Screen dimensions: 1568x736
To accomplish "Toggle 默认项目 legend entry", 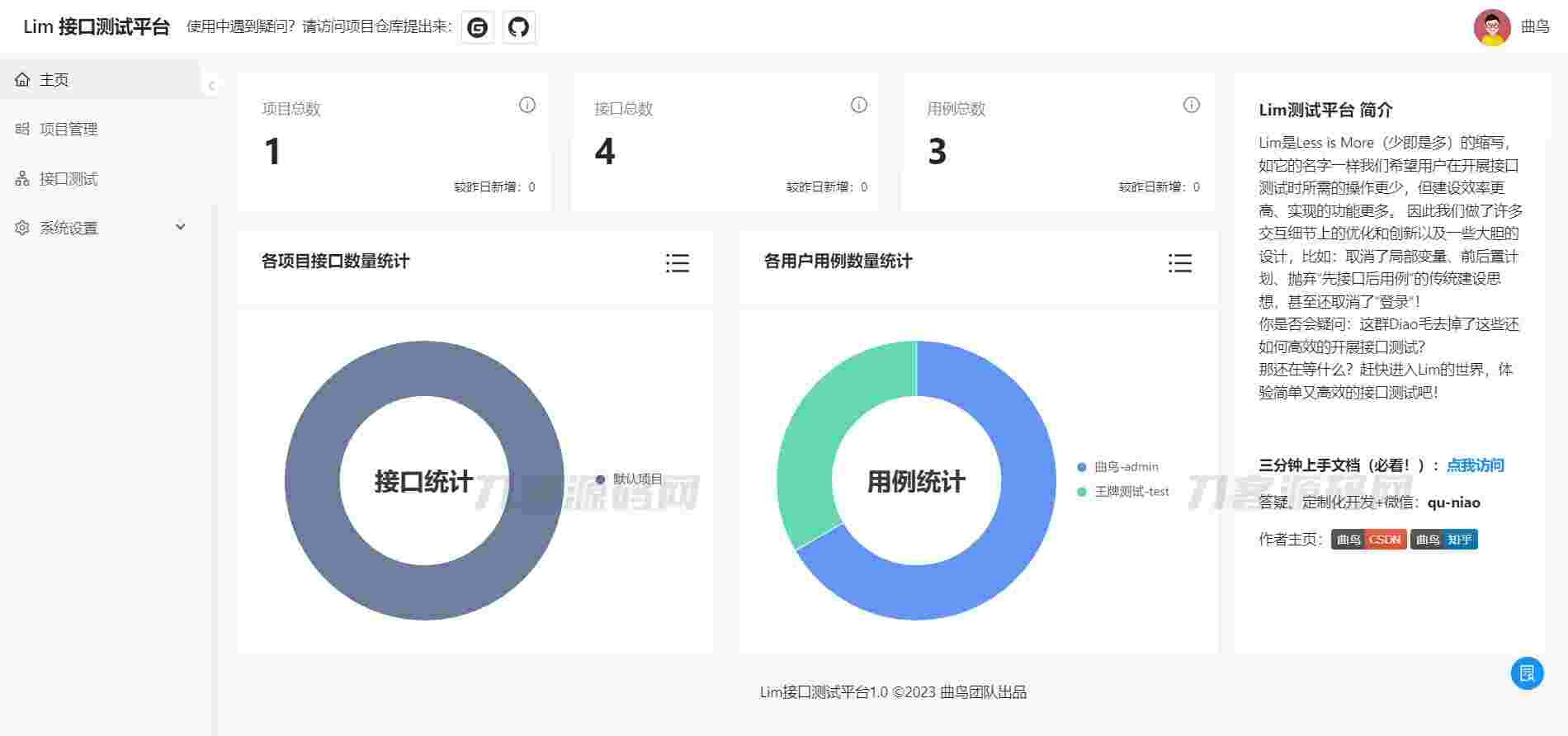I will point(629,479).
